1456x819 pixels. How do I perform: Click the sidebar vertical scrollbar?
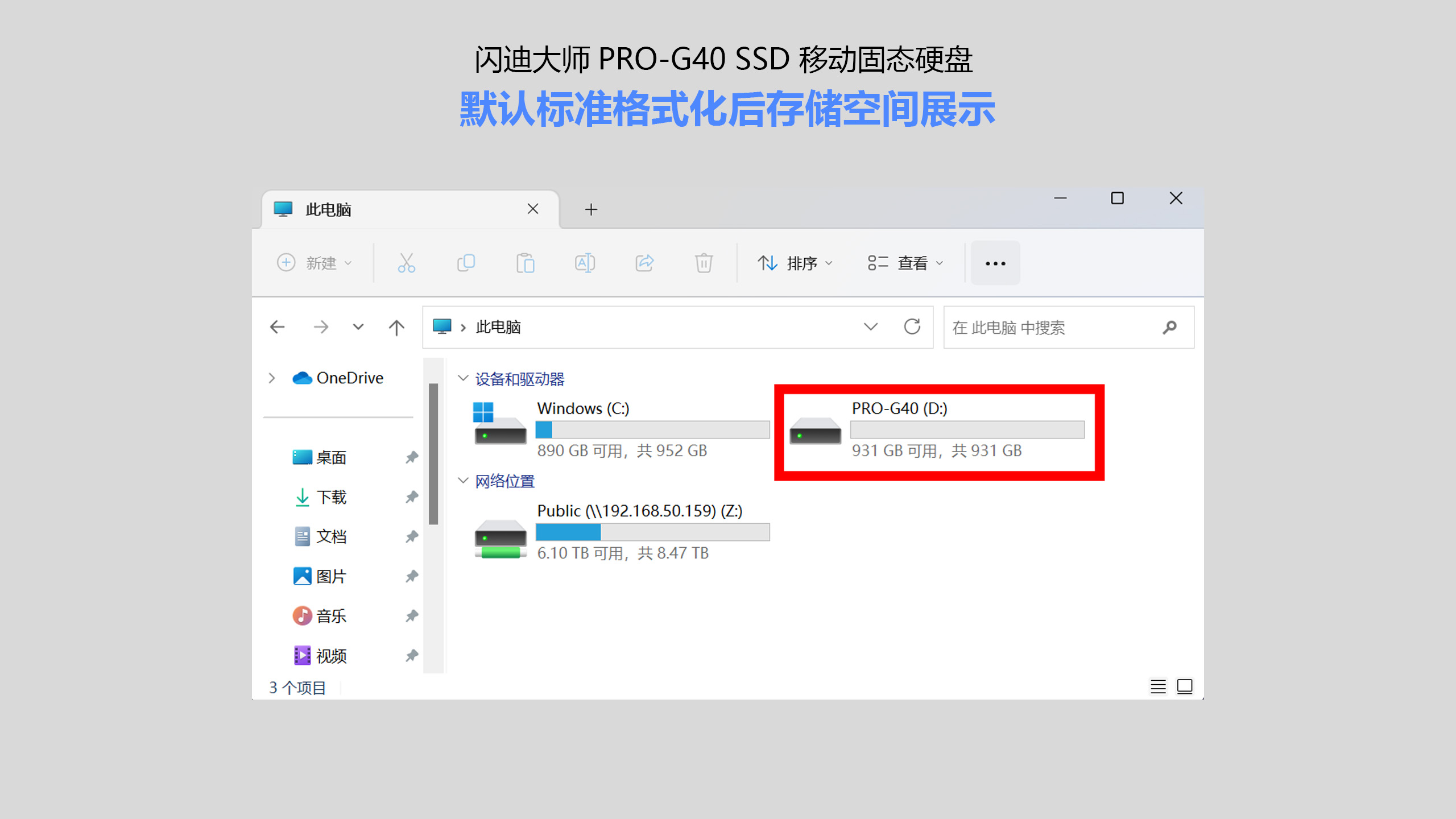433,453
